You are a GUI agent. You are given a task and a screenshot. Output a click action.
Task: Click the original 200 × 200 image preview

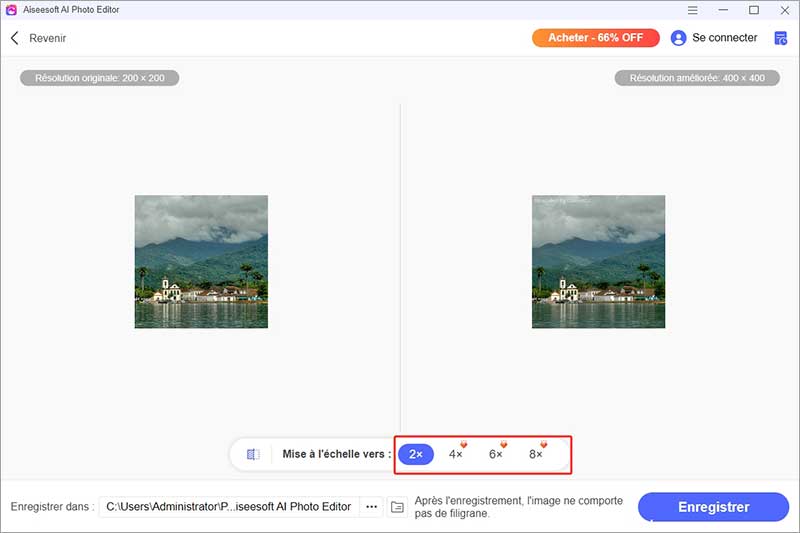point(201,262)
